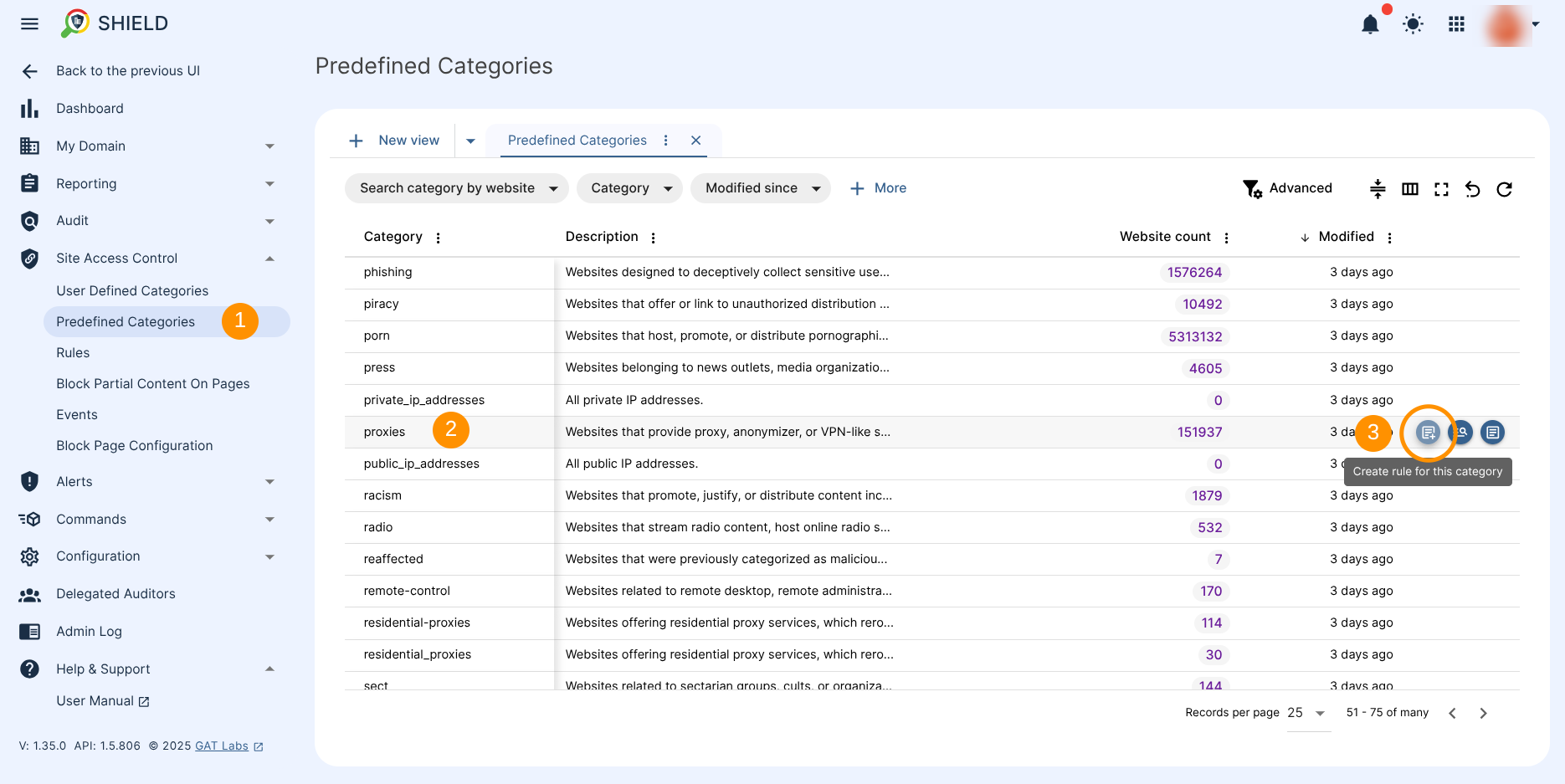Open the notifications bell
Image resolution: width=1565 pixels, height=784 pixels.
pyautogui.click(x=1370, y=24)
